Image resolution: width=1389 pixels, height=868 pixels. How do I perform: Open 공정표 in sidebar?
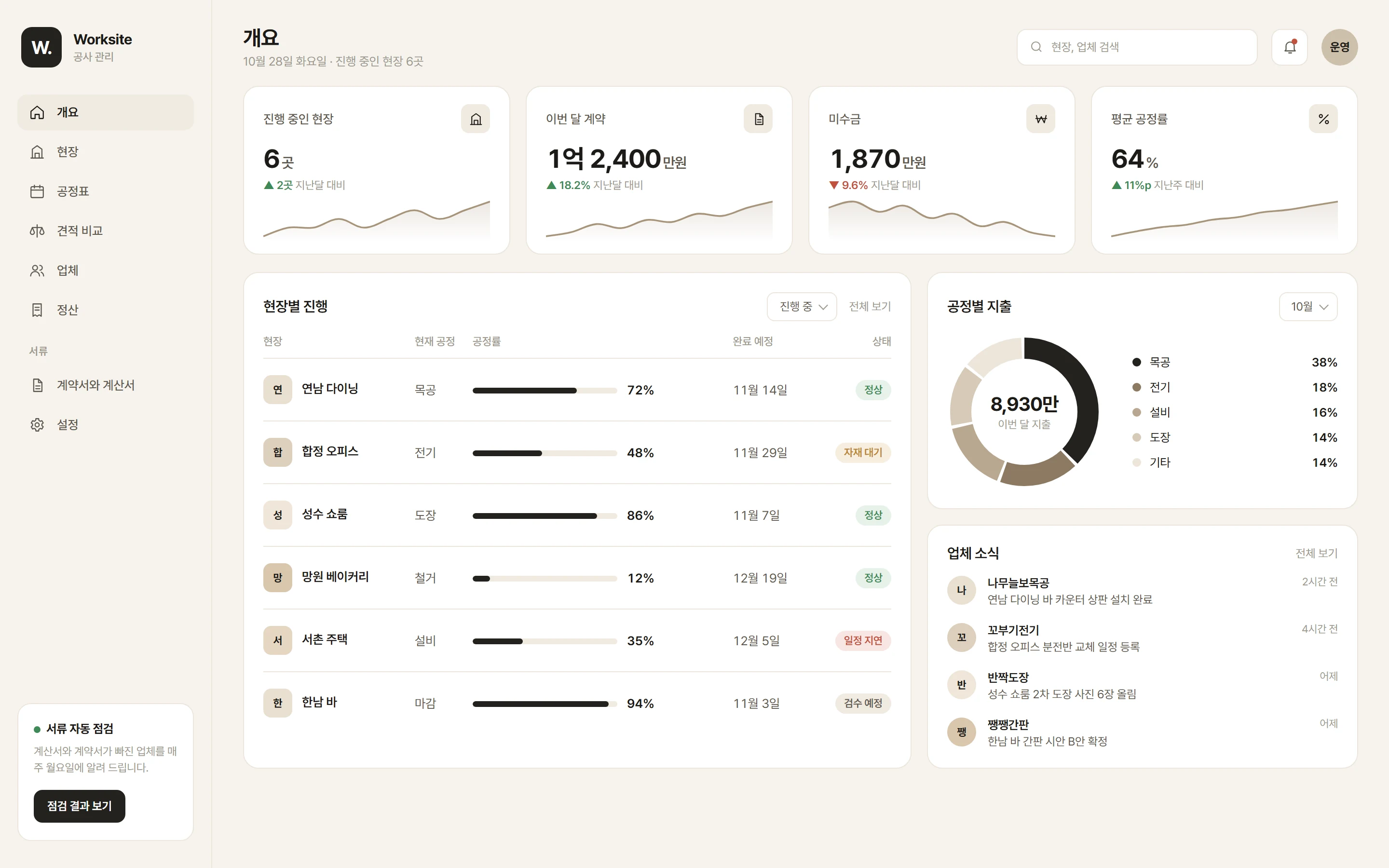coord(106,191)
